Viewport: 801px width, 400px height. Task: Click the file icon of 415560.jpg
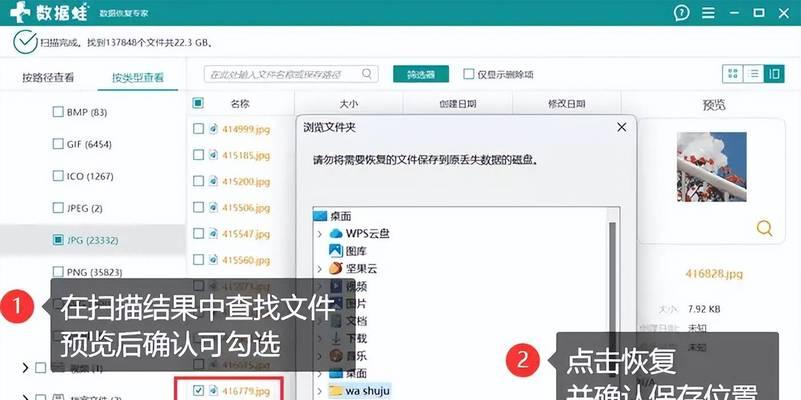tap(213, 260)
